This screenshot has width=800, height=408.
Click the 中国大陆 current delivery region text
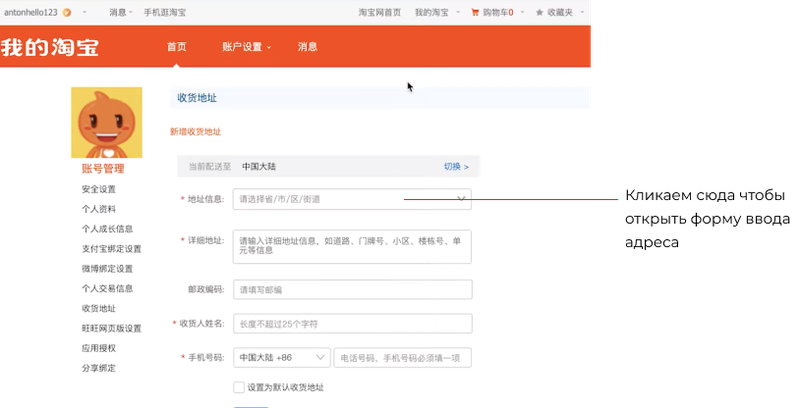point(259,167)
